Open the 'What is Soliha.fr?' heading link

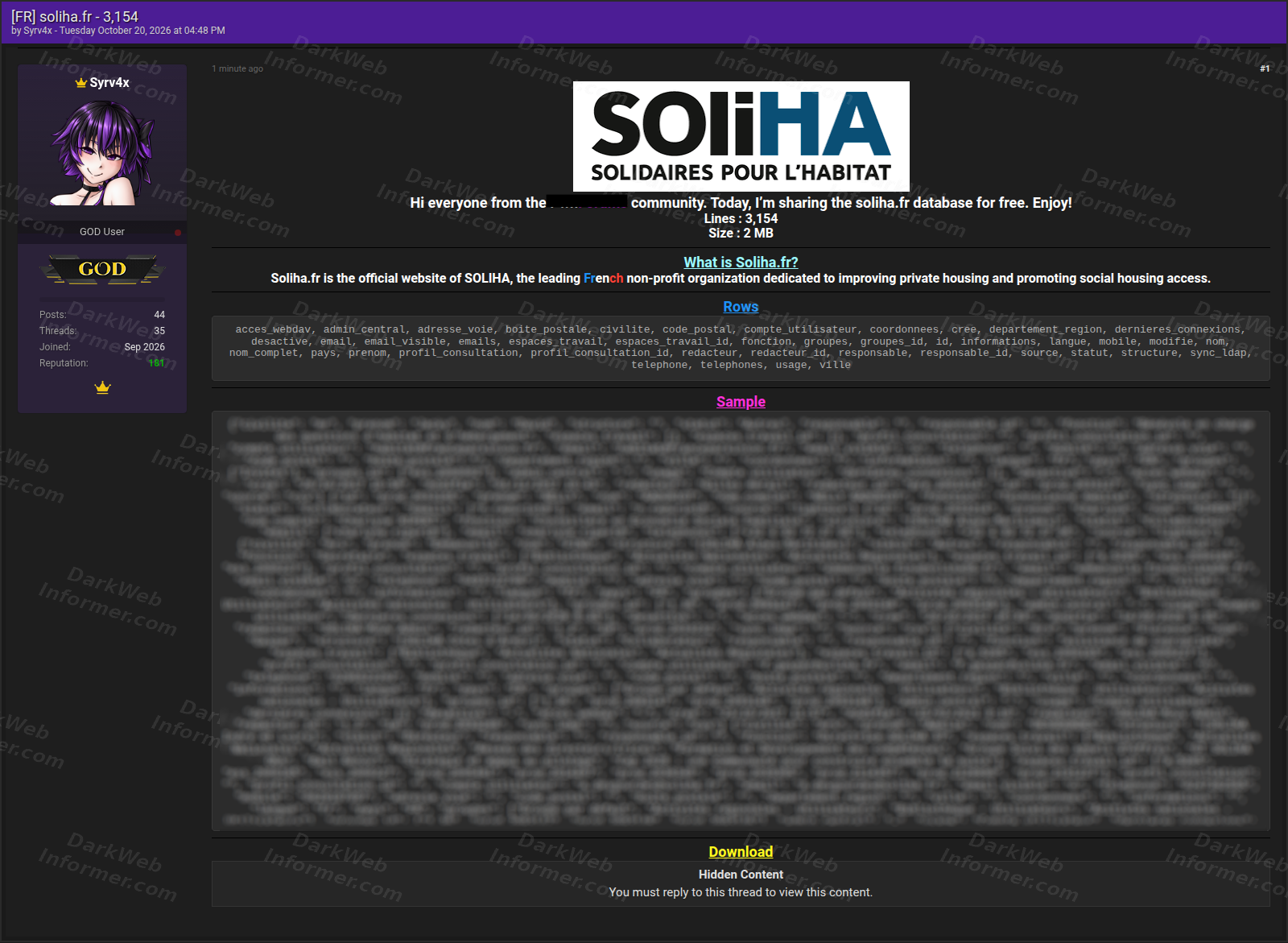pyautogui.click(x=741, y=263)
